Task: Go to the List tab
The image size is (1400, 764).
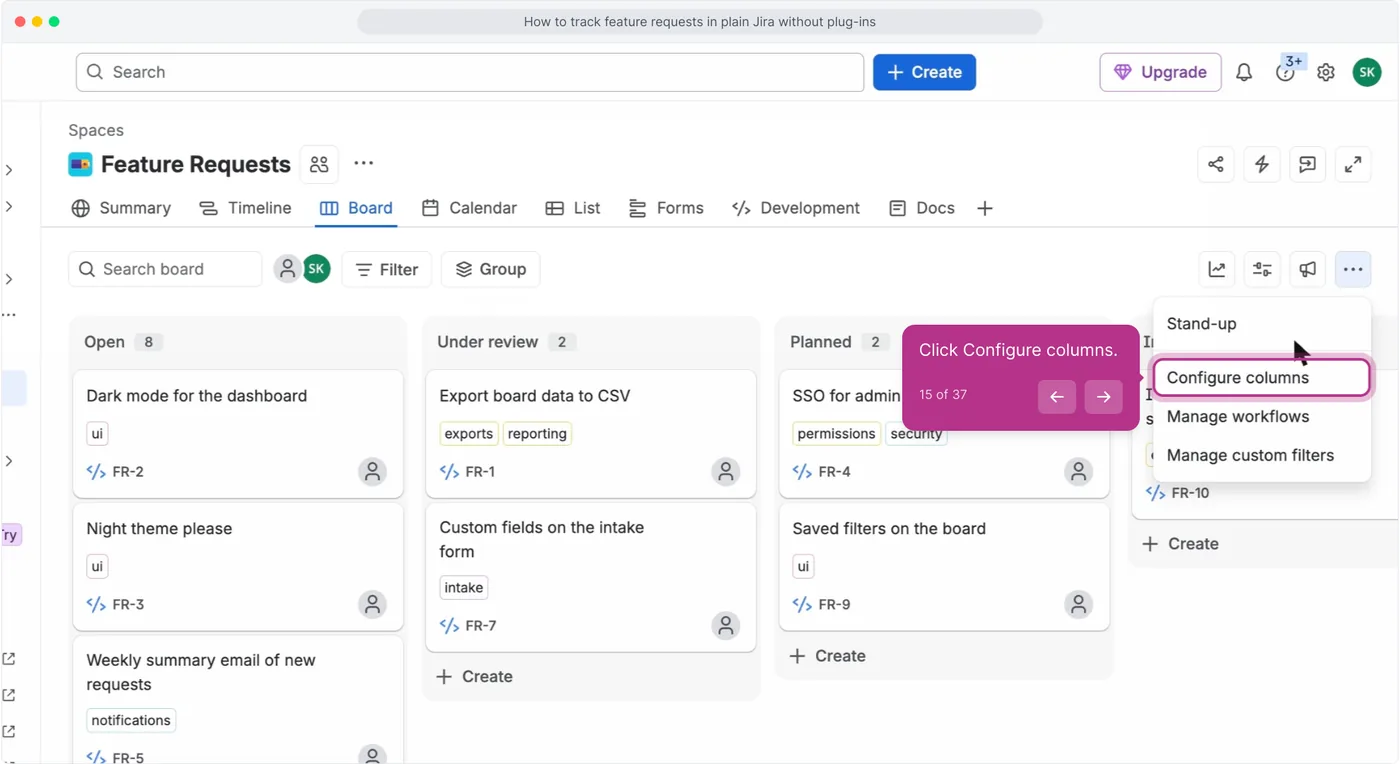Action: (573, 208)
